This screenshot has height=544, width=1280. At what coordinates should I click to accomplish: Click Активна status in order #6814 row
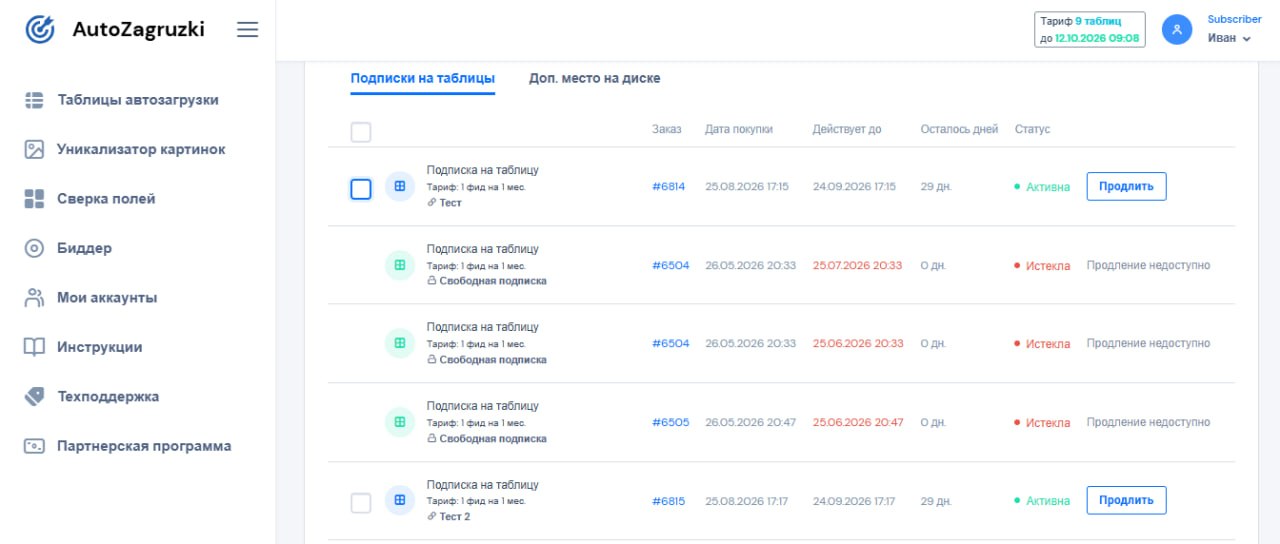pyautogui.click(x=1042, y=187)
